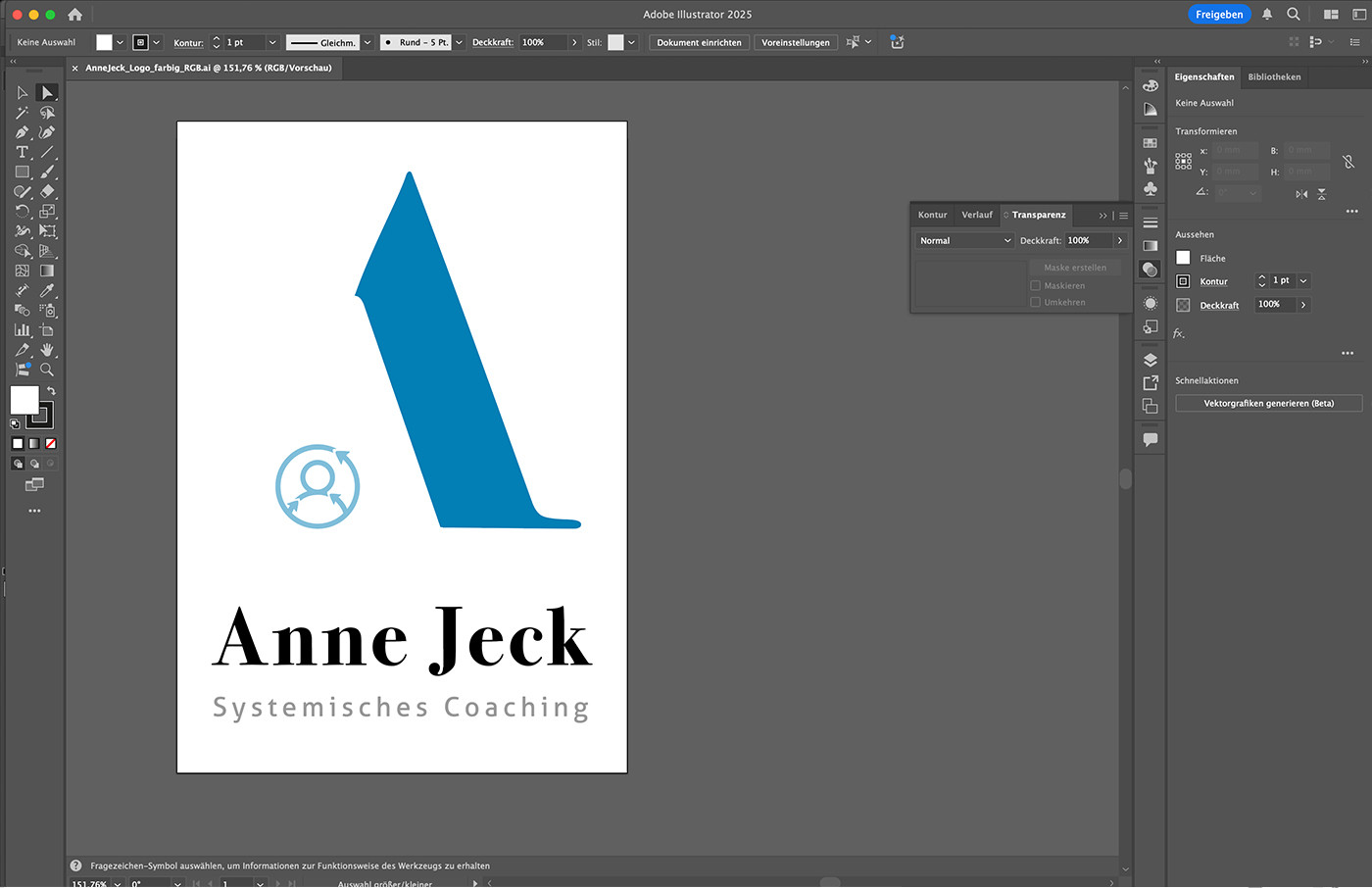Open the blend mode dropdown showing Normal
The image size is (1372, 888).
[963, 240]
